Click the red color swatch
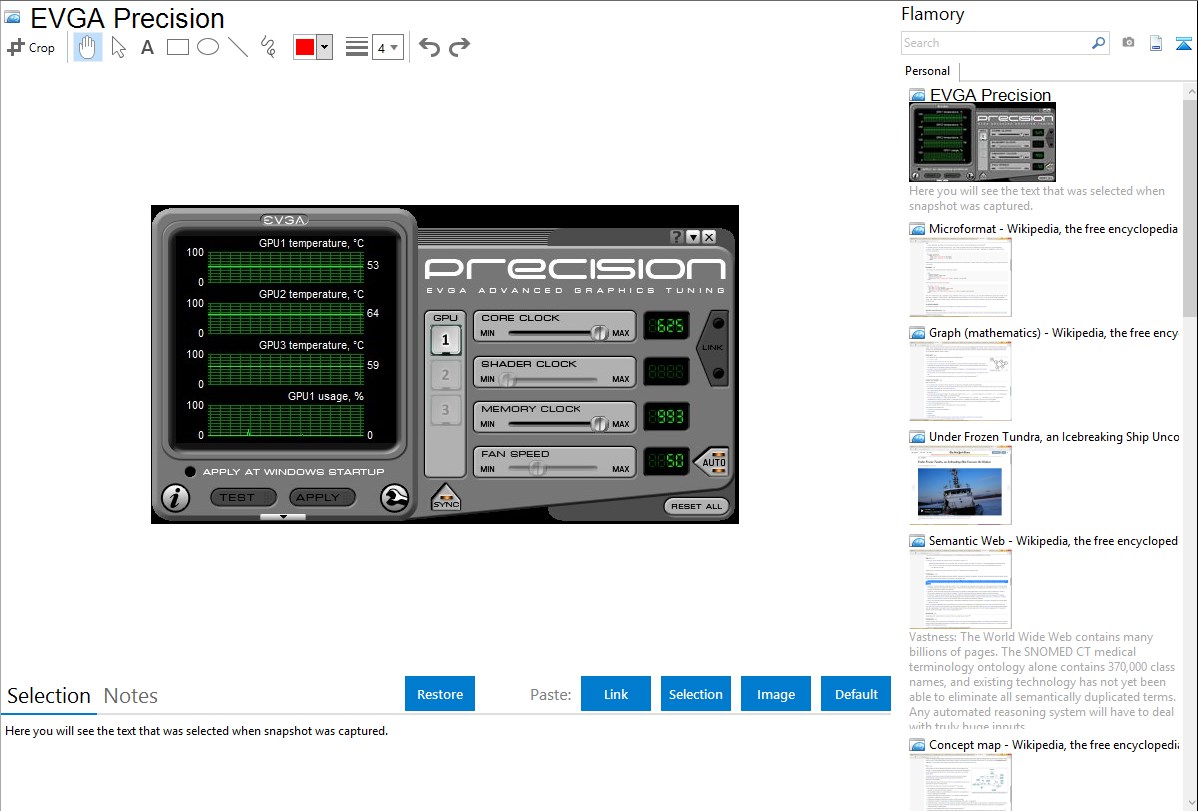This screenshot has height=811, width=1198. 305,47
